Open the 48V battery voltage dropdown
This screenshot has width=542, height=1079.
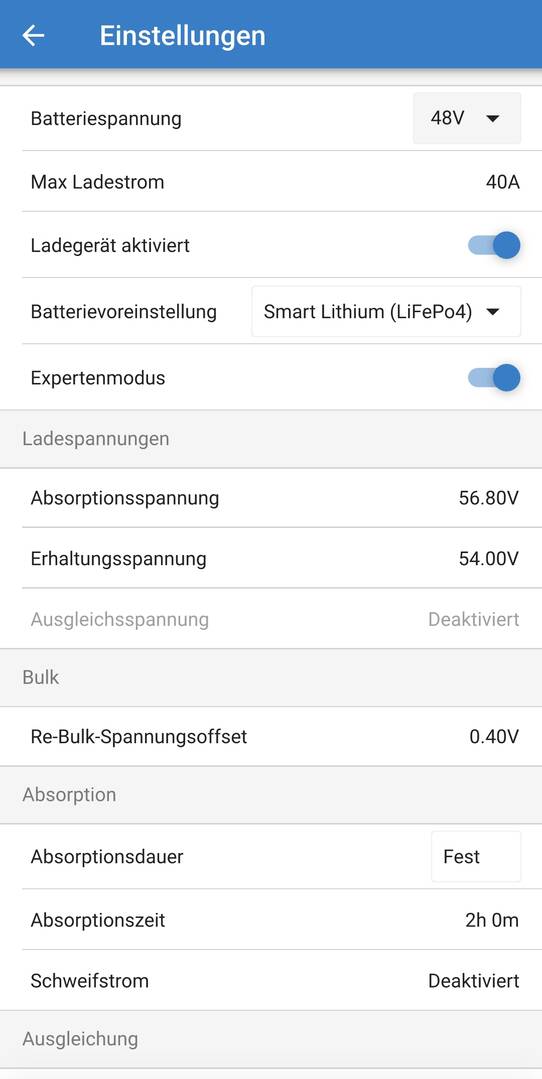pyautogui.click(x=466, y=118)
